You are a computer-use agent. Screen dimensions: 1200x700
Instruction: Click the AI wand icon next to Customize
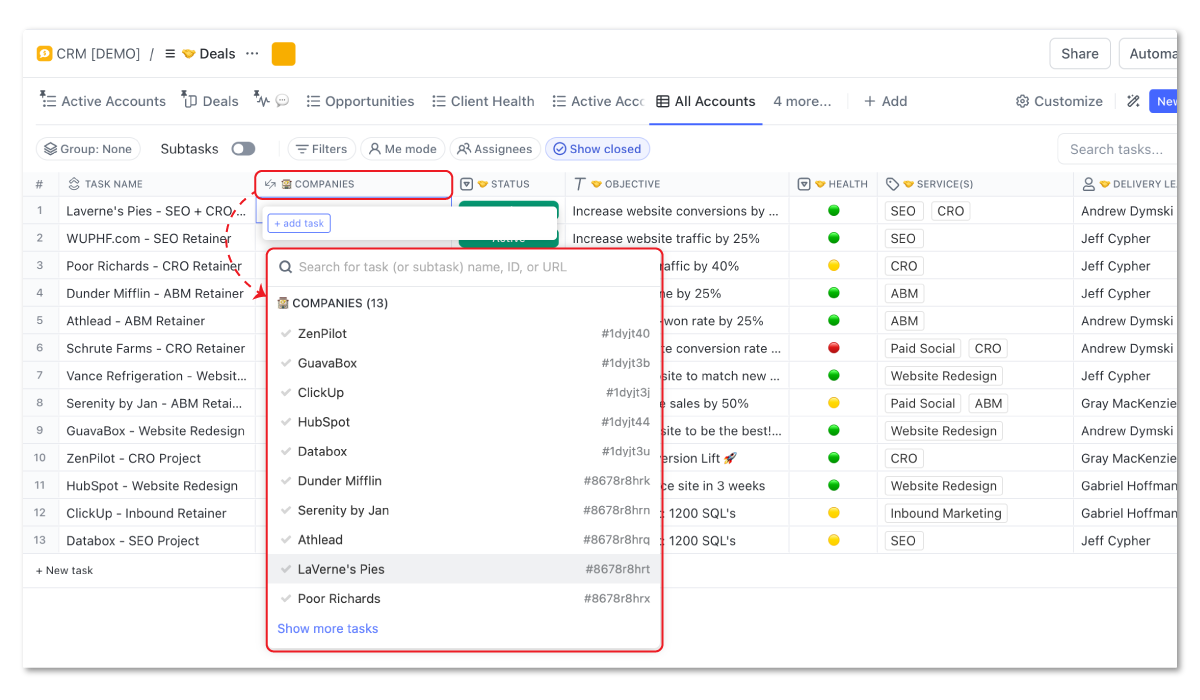click(x=1134, y=101)
